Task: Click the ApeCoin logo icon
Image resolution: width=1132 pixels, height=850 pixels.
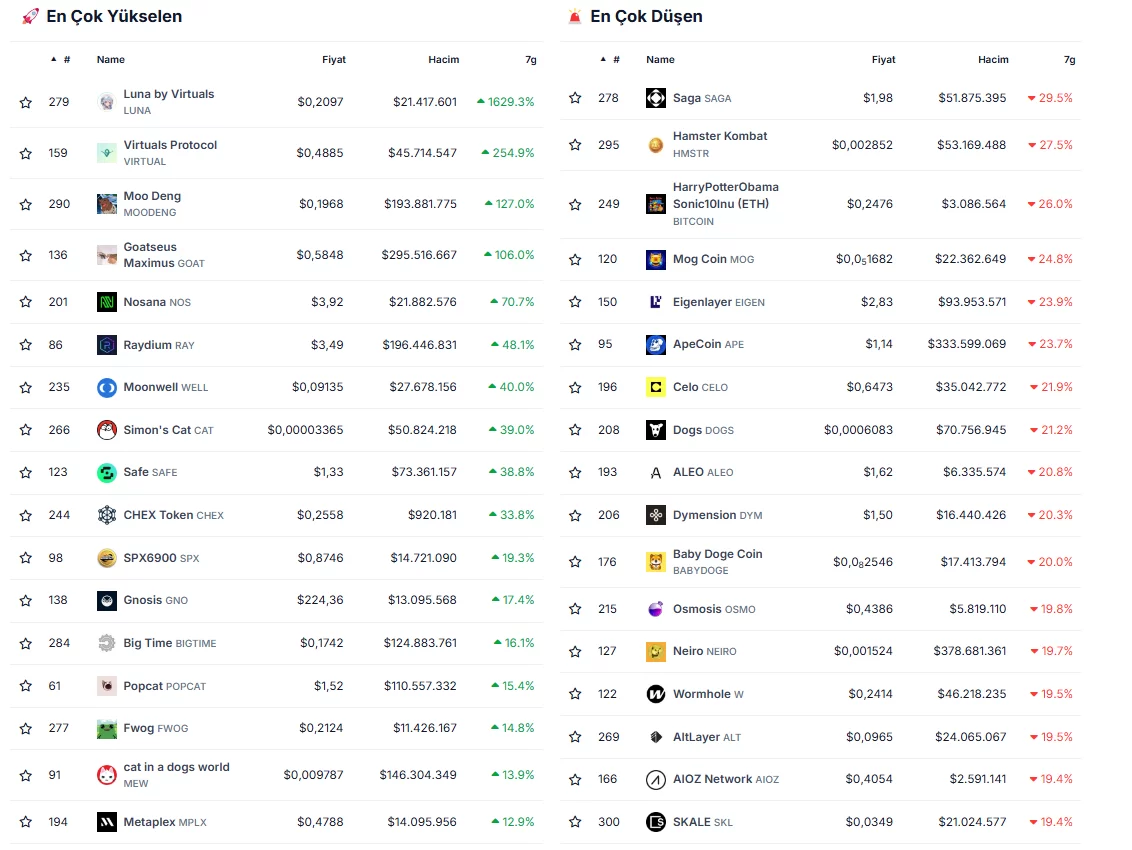Action: (x=656, y=344)
